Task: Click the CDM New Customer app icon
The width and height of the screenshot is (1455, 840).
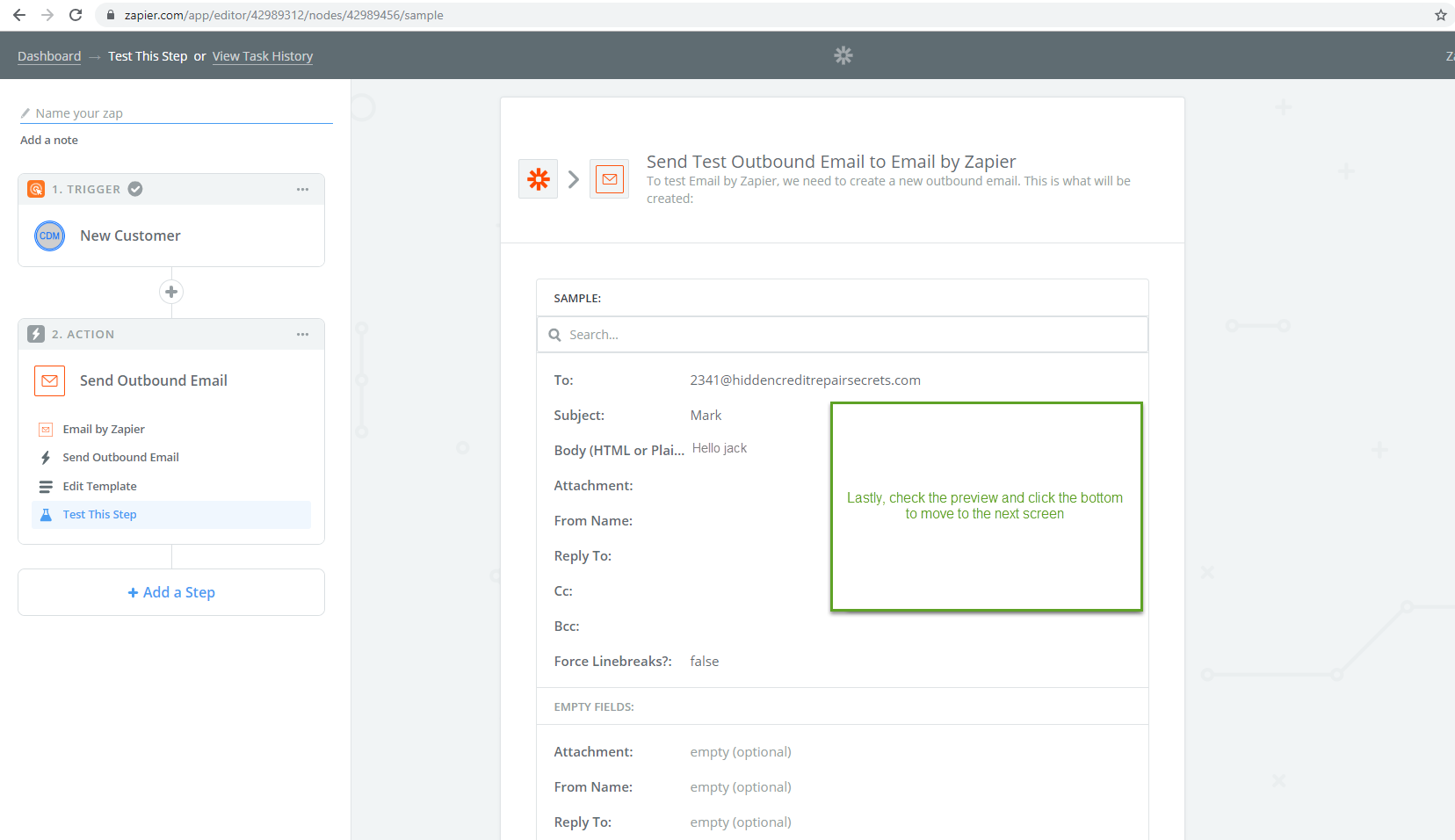Action: tap(50, 235)
